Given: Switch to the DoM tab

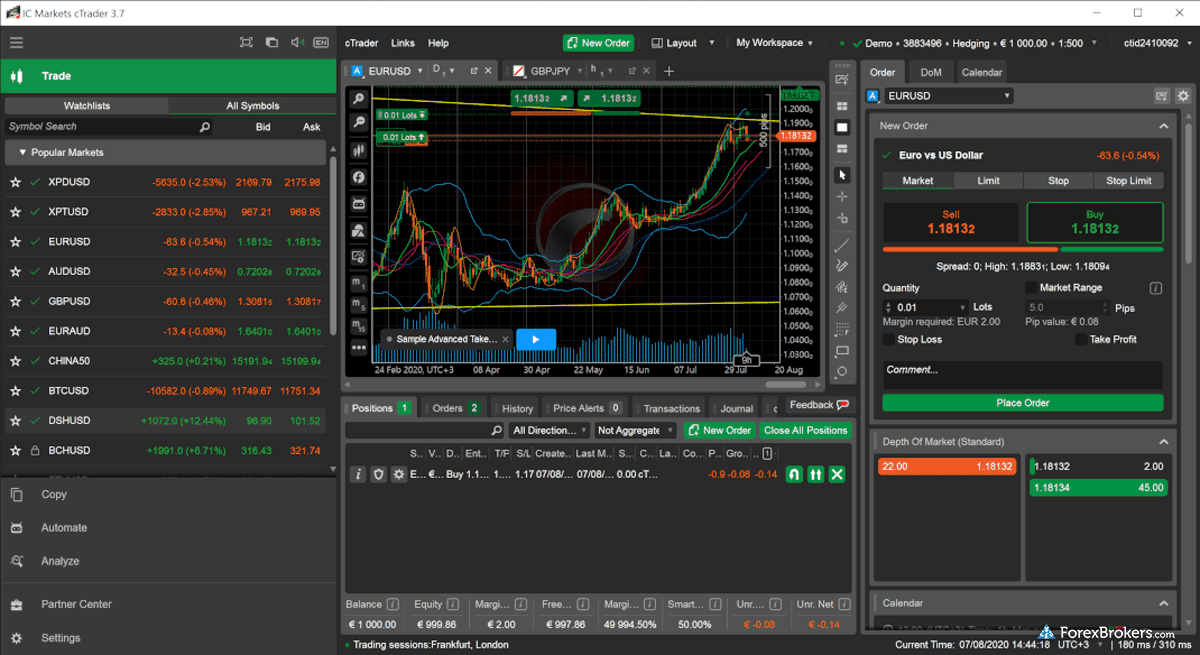Looking at the screenshot, I should (931, 72).
